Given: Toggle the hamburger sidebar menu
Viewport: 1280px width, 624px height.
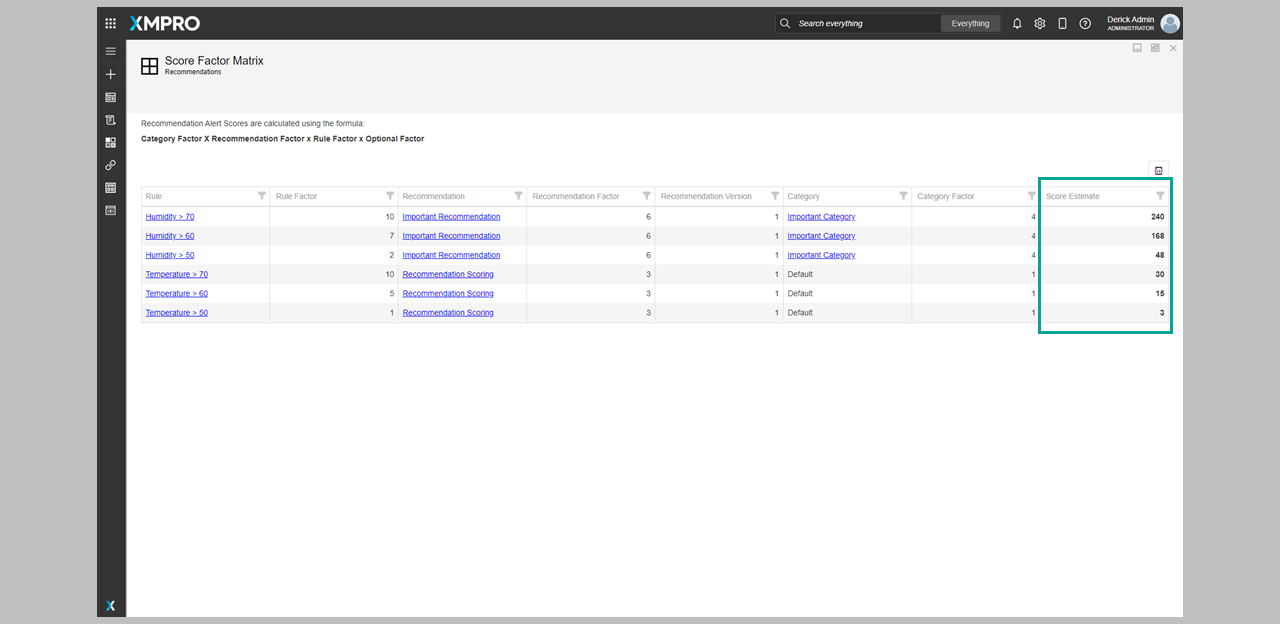Looking at the screenshot, I should (111, 51).
